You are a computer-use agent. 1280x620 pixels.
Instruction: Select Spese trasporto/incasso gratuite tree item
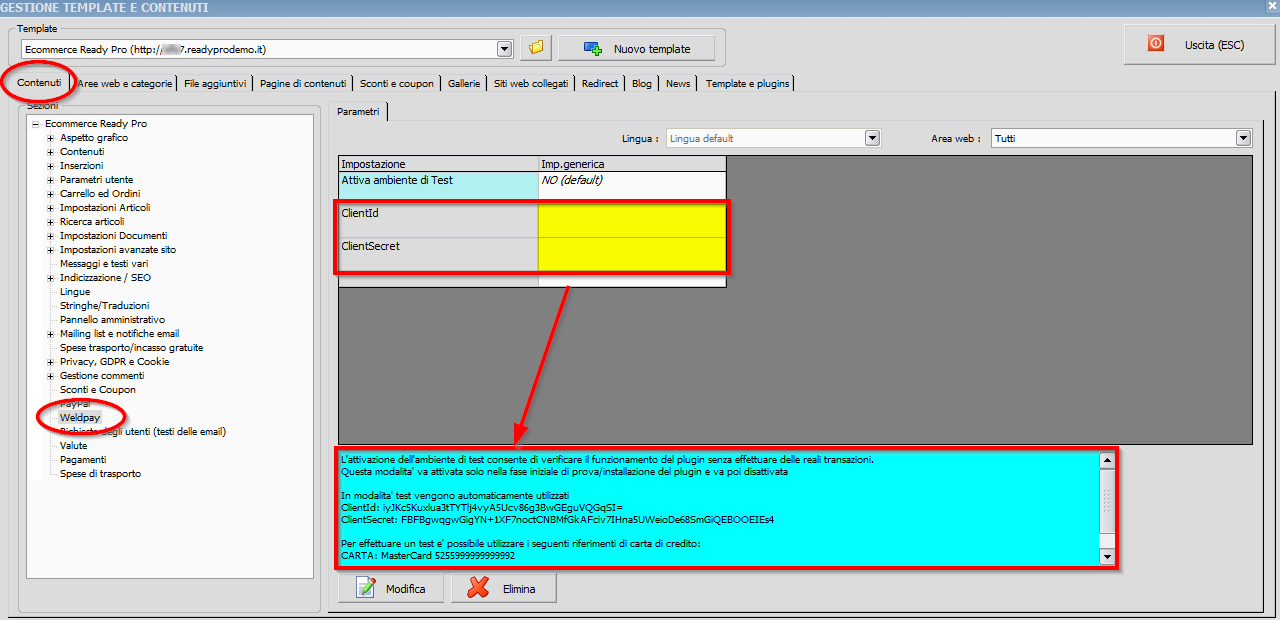[131, 348]
